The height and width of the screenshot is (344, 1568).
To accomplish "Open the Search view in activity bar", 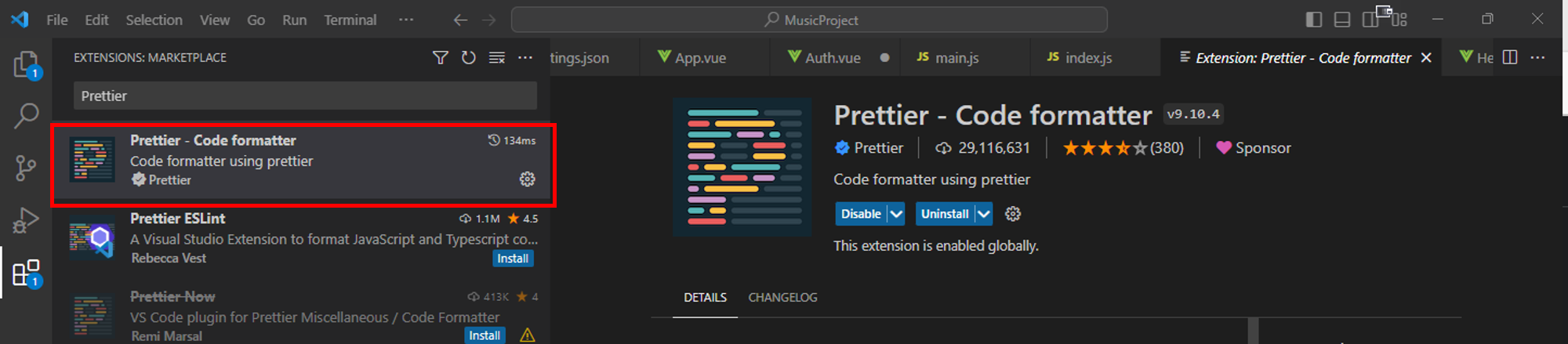I will pyautogui.click(x=26, y=116).
